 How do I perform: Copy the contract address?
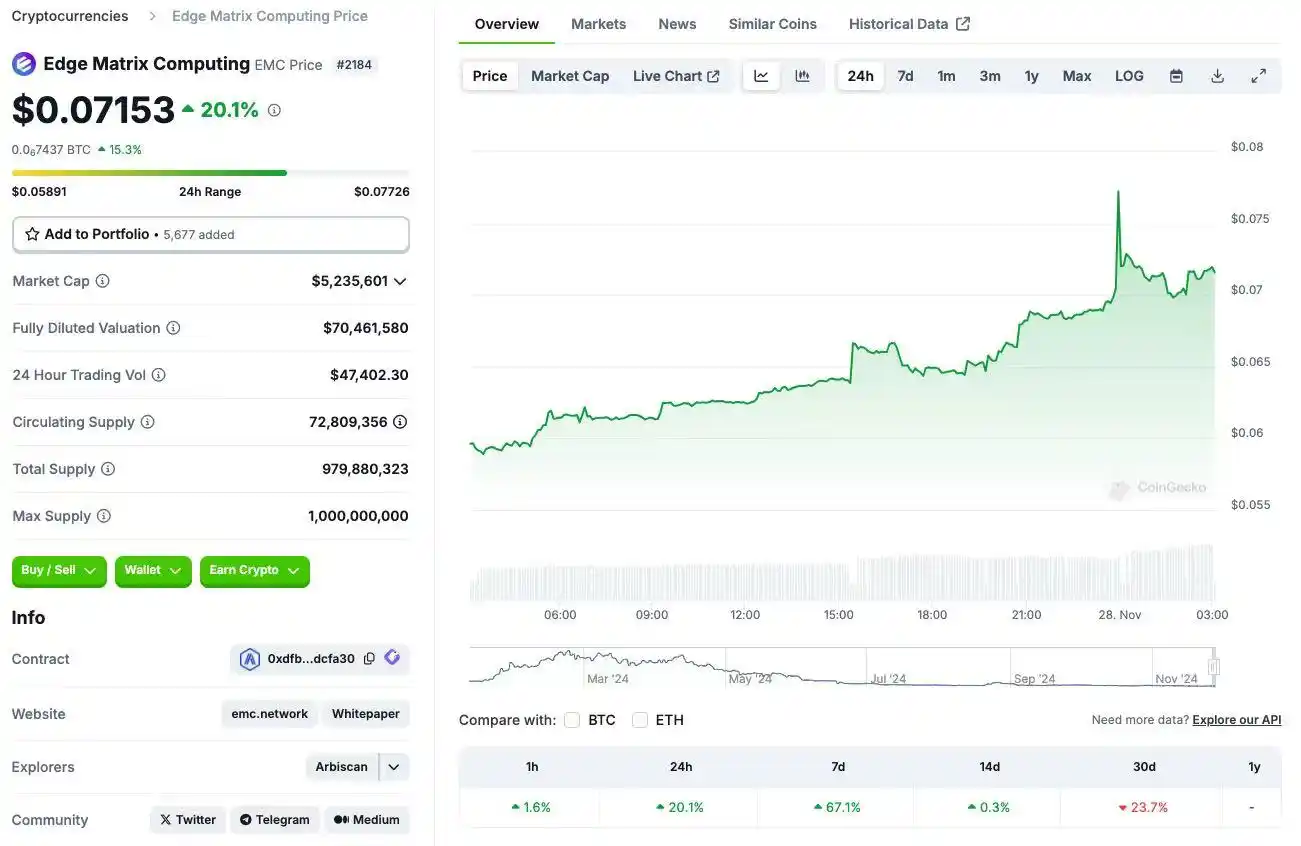[x=369, y=659]
